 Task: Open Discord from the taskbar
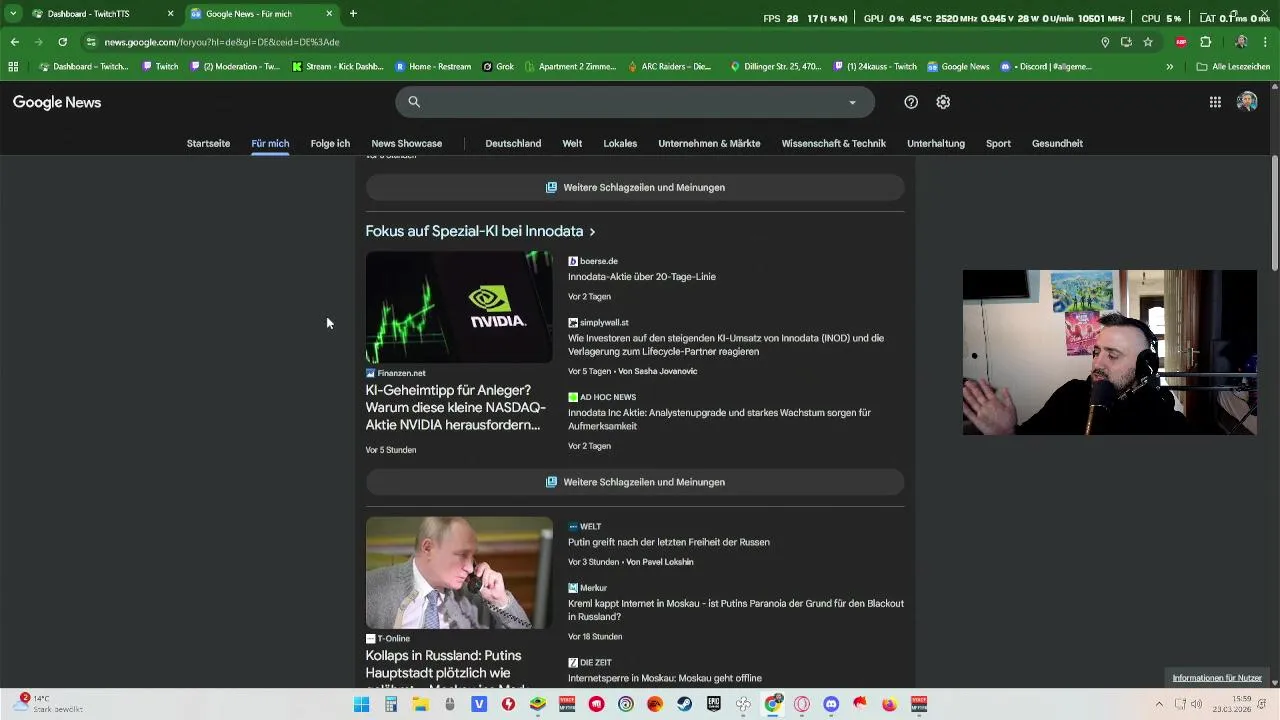(x=831, y=704)
